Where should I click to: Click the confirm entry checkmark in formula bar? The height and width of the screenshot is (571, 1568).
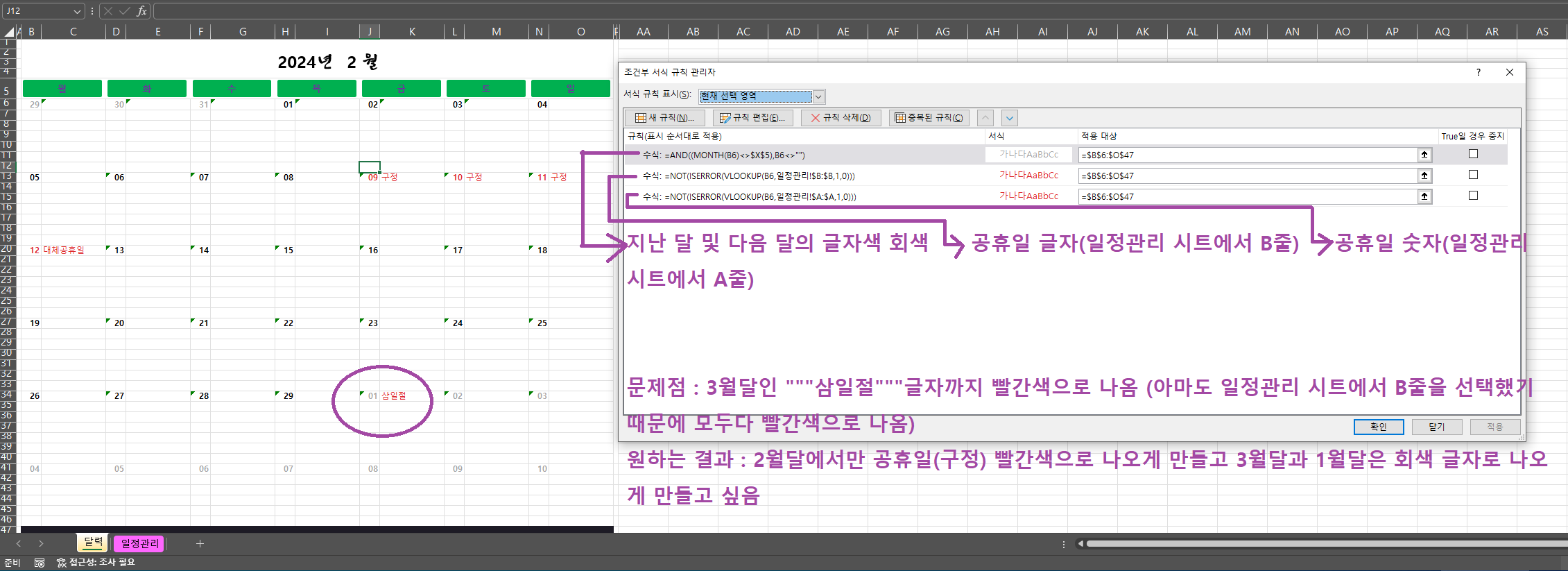click(125, 11)
